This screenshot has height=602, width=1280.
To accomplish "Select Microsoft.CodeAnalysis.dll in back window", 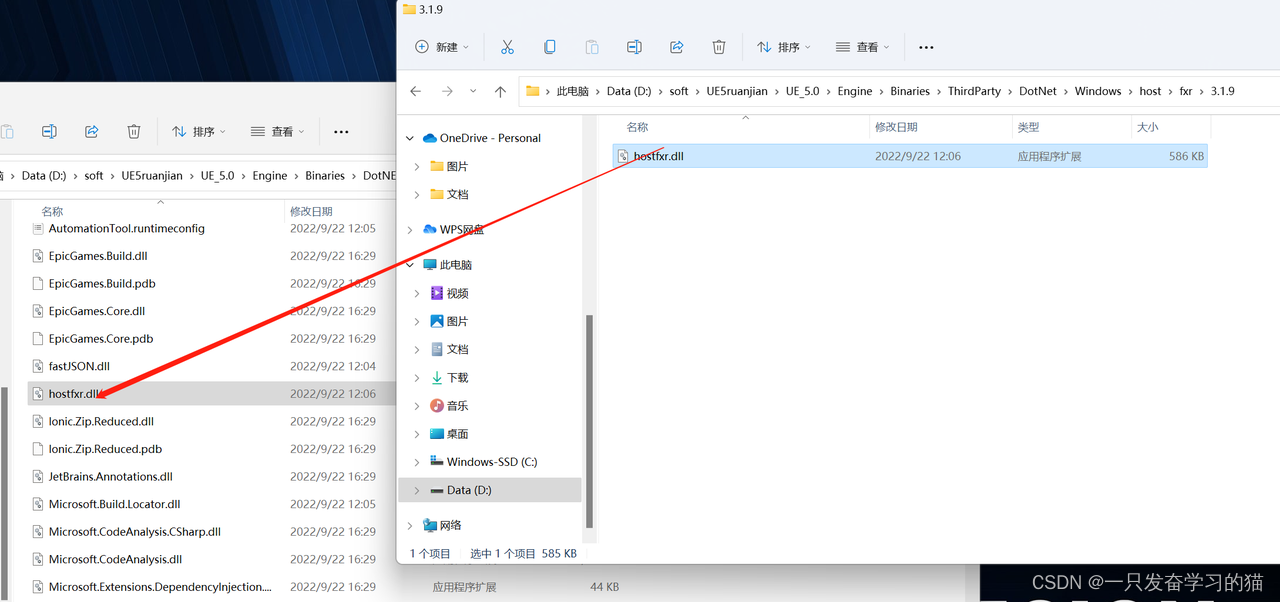I will (x=115, y=559).
